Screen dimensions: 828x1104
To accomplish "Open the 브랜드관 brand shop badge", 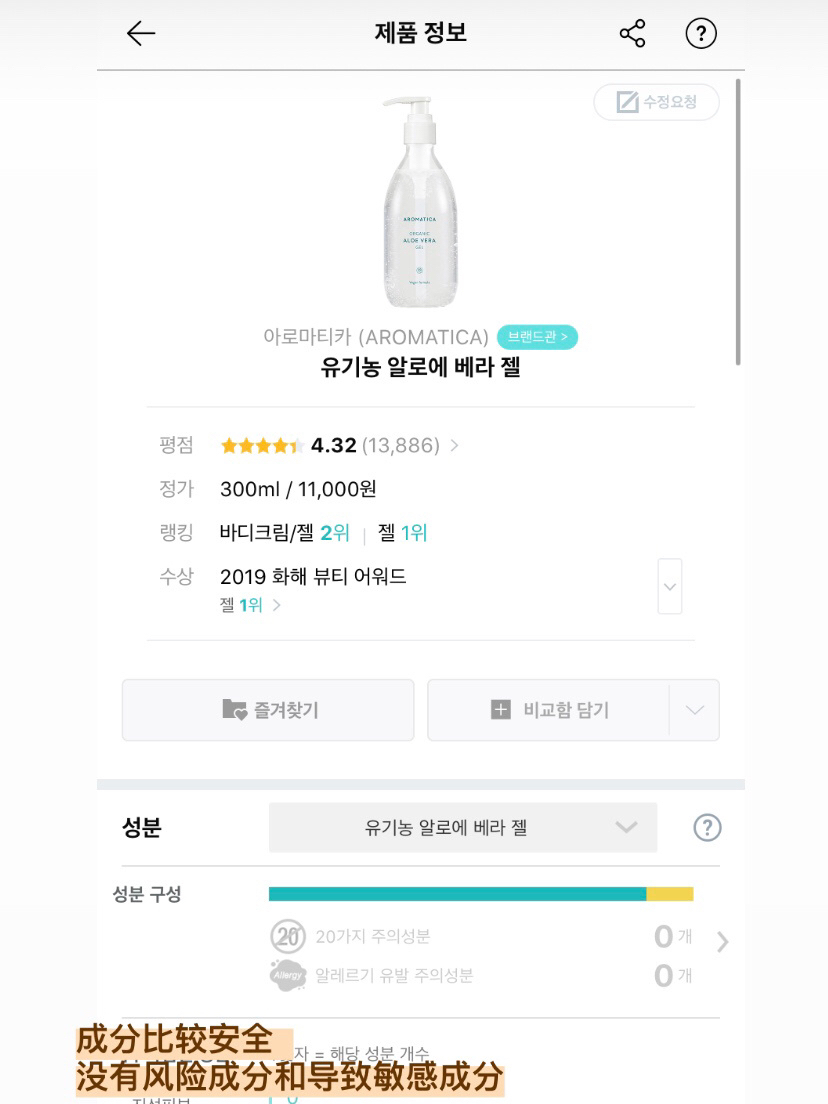I will [537, 337].
